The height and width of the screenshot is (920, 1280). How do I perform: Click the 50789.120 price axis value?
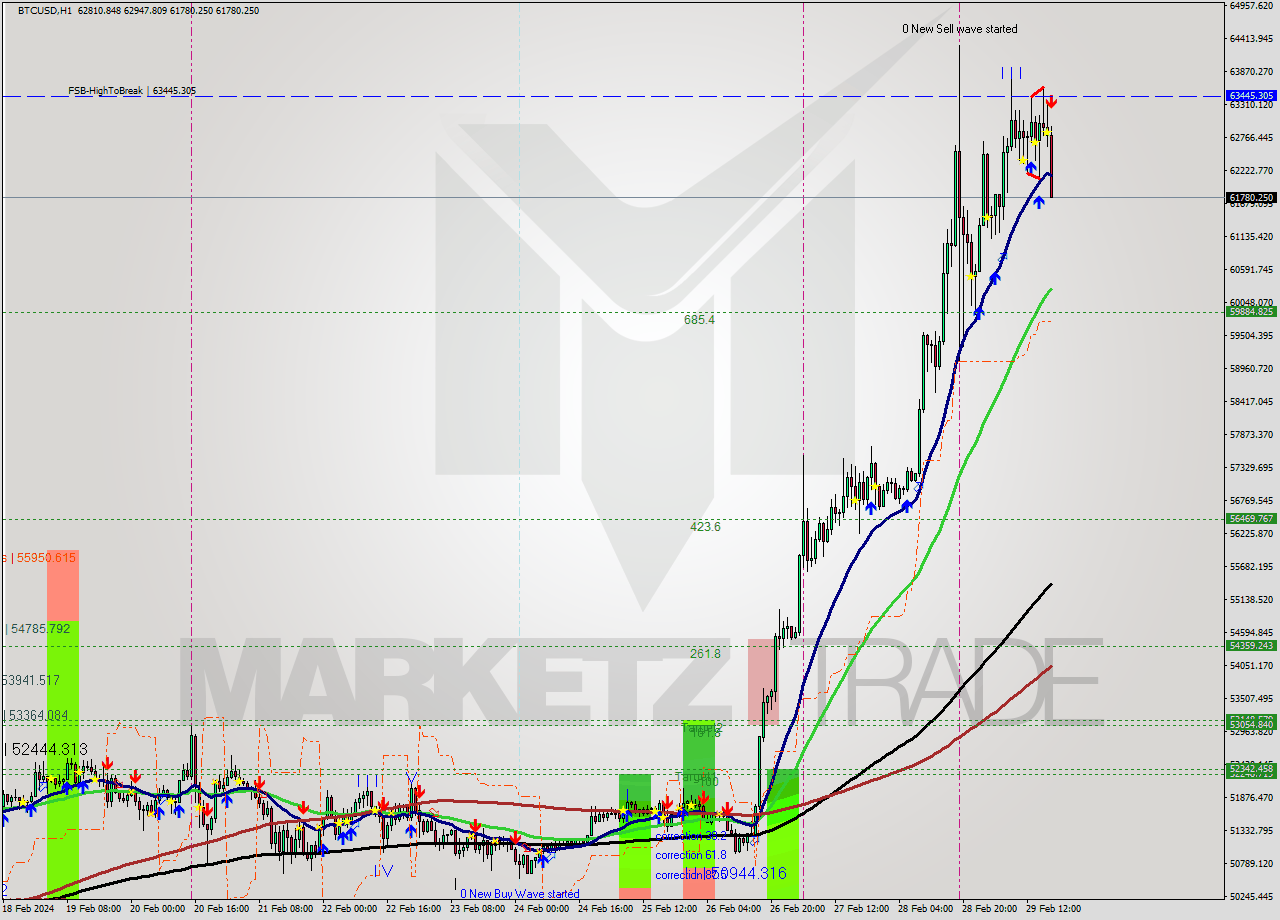pos(1251,864)
